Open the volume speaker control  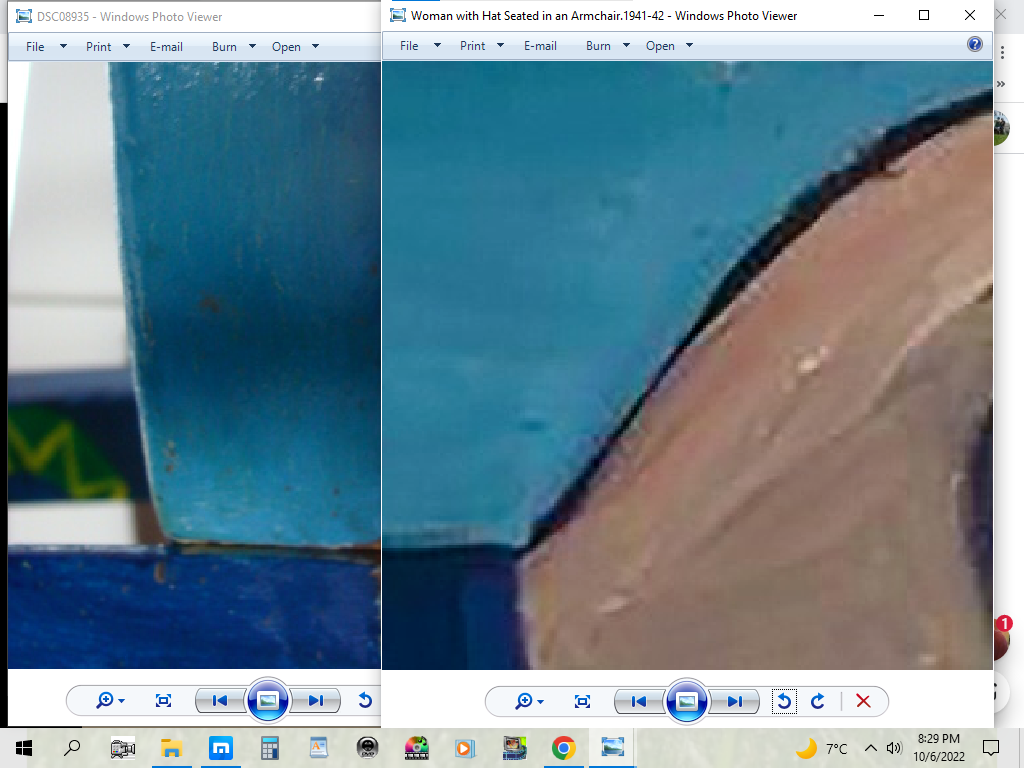point(894,748)
